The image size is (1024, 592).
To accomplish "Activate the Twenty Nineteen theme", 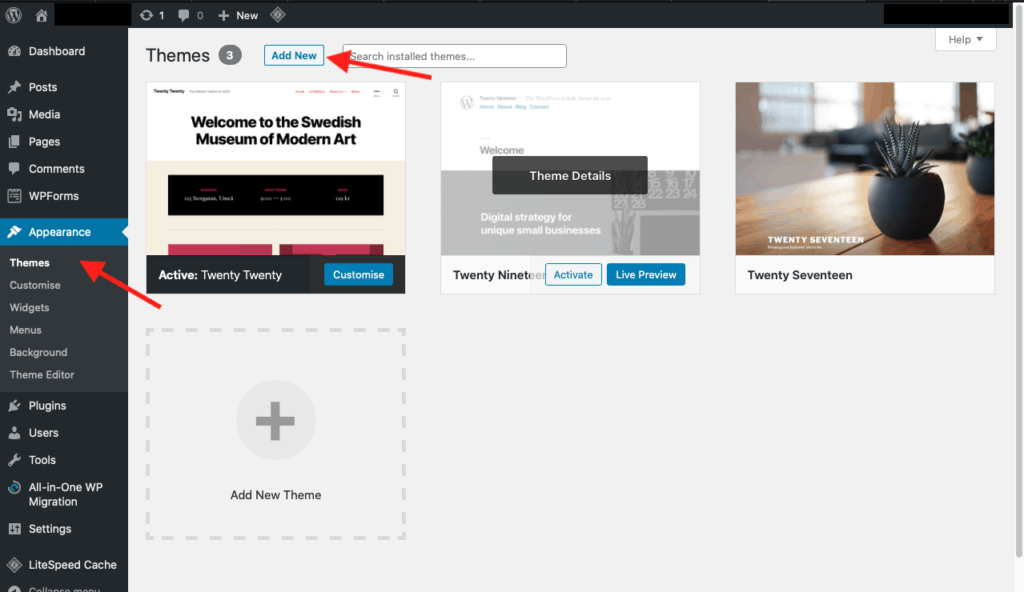I will (x=573, y=274).
